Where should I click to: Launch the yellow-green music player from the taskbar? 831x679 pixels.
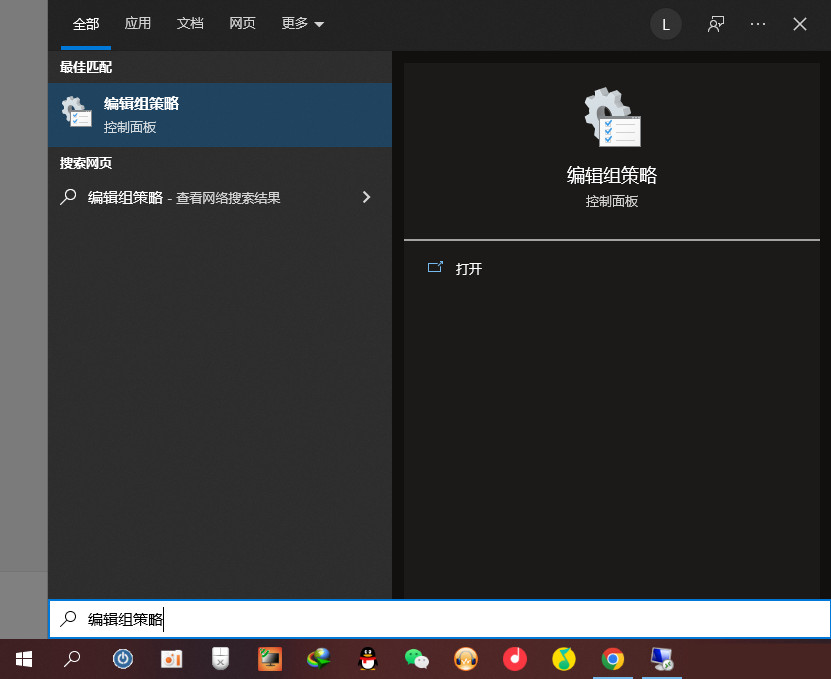coord(564,659)
